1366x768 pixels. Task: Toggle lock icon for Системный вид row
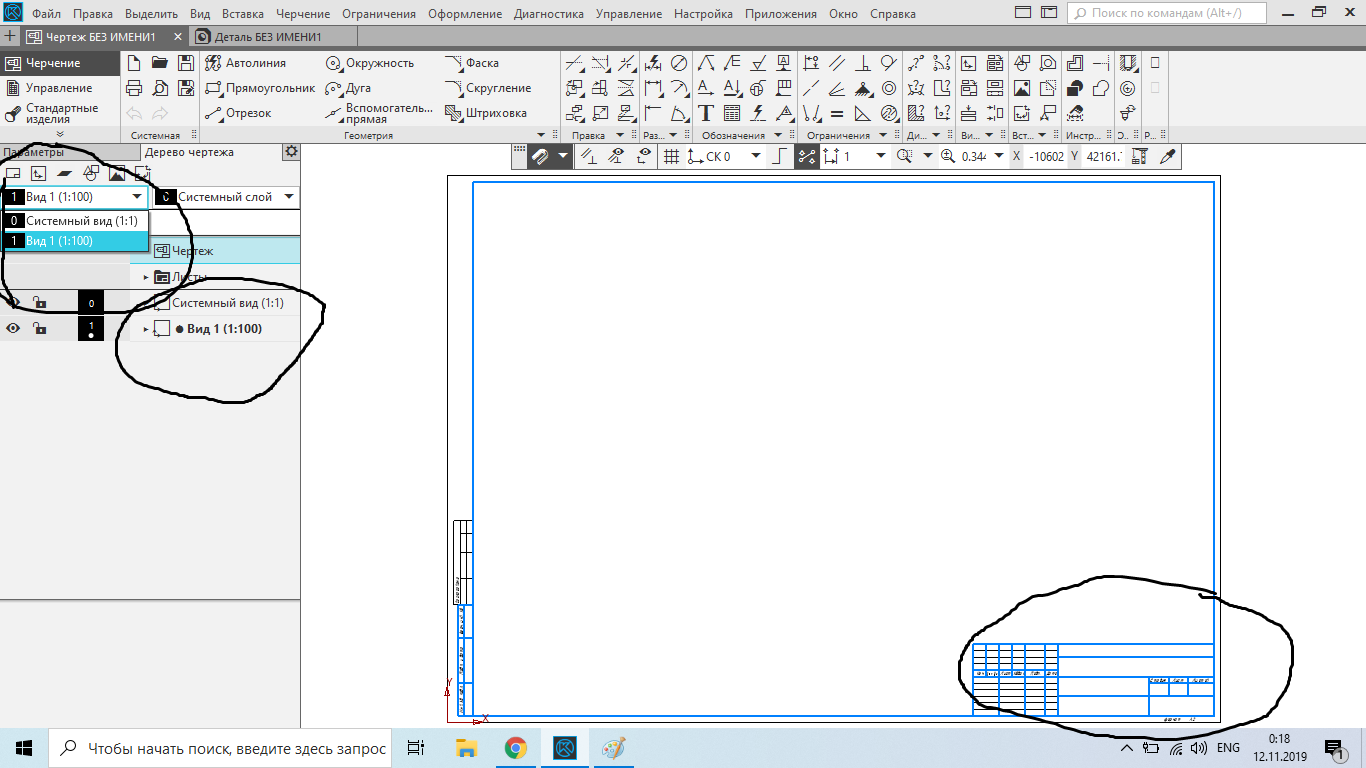39,302
